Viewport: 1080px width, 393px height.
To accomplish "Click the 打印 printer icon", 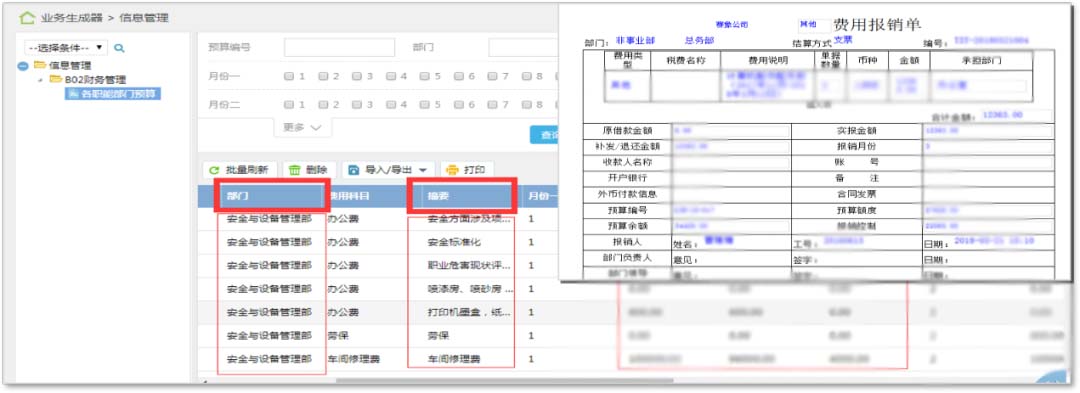I will (453, 170).
